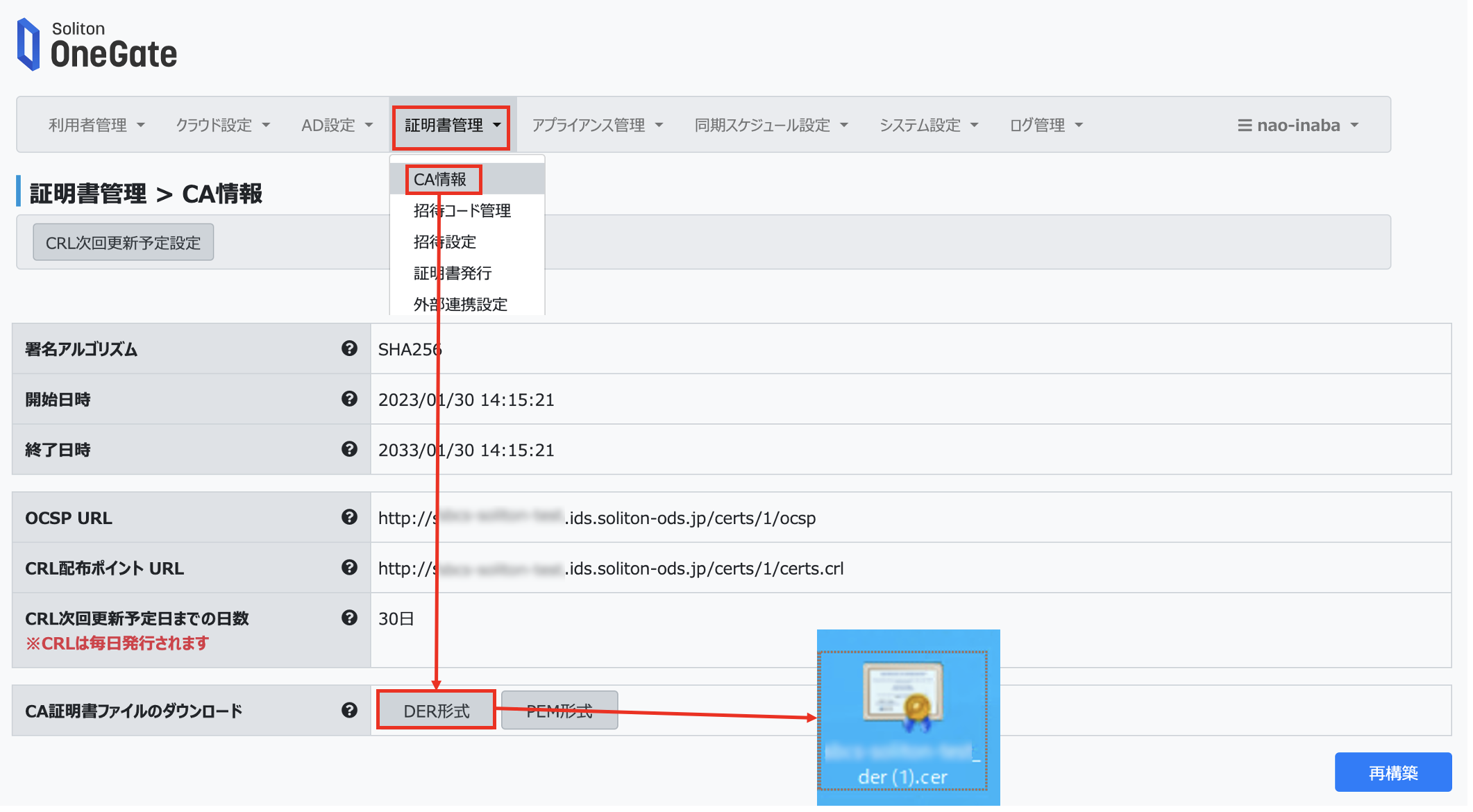Click the 30日 value
1473x812 pixels.
coord(396,619)
